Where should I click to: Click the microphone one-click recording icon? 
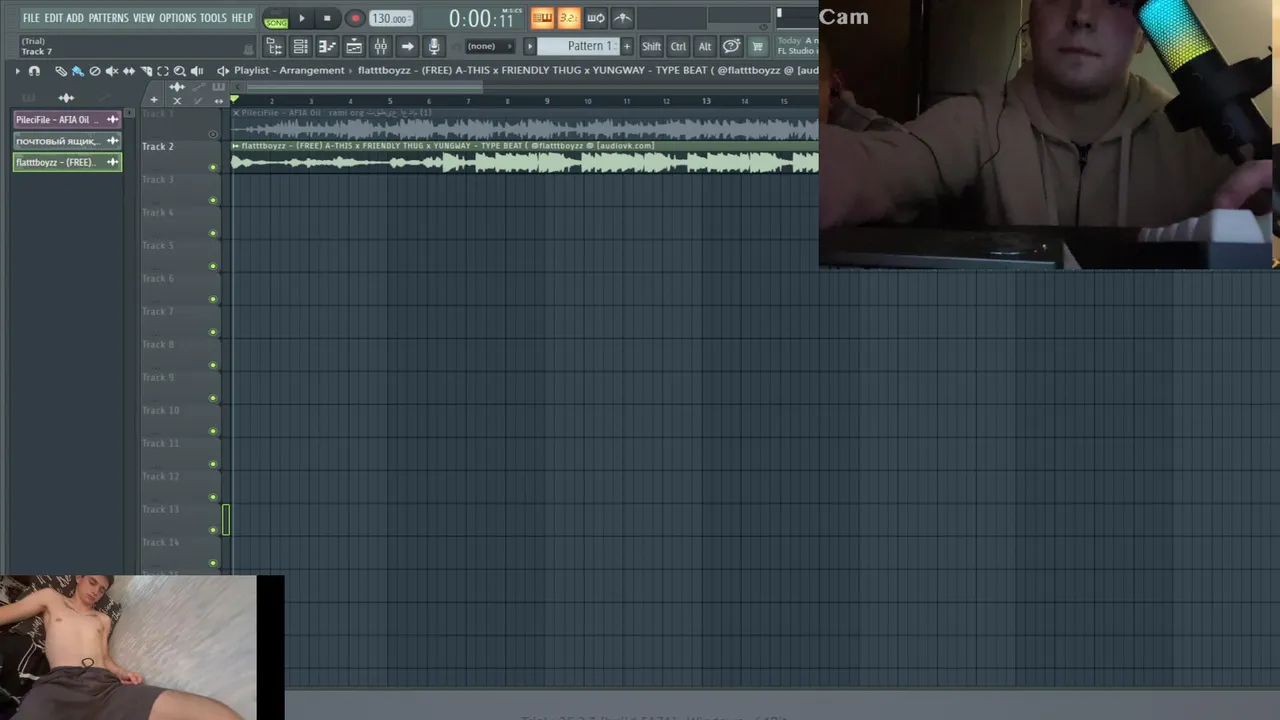coord(434,46)
